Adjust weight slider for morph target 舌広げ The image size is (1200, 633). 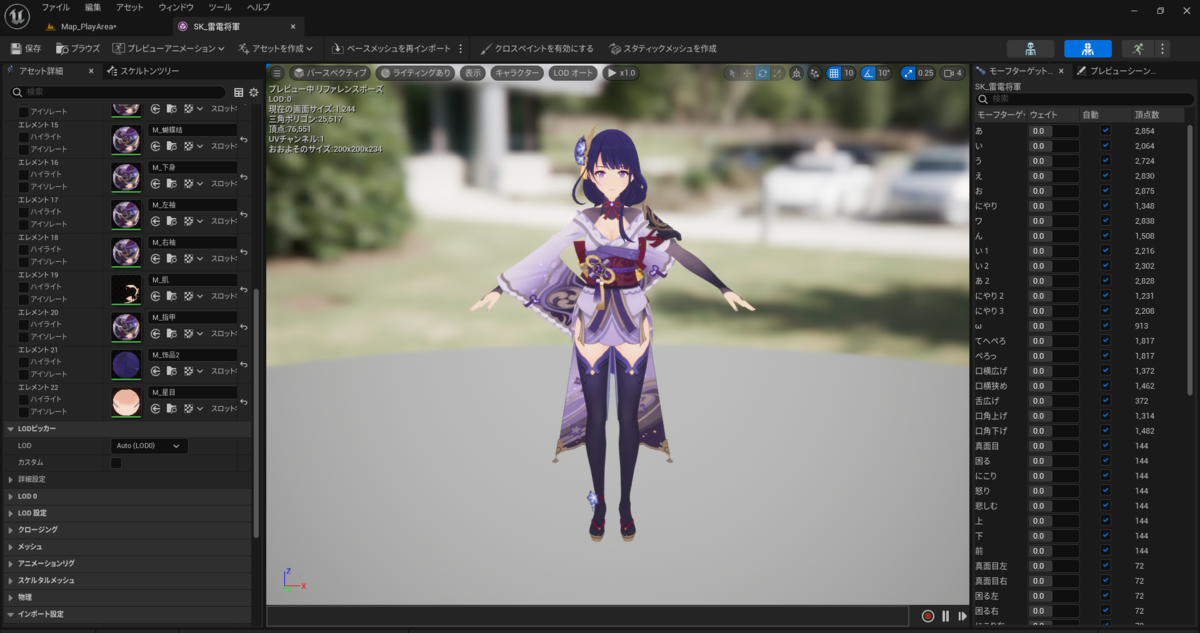coord(1053,401)
